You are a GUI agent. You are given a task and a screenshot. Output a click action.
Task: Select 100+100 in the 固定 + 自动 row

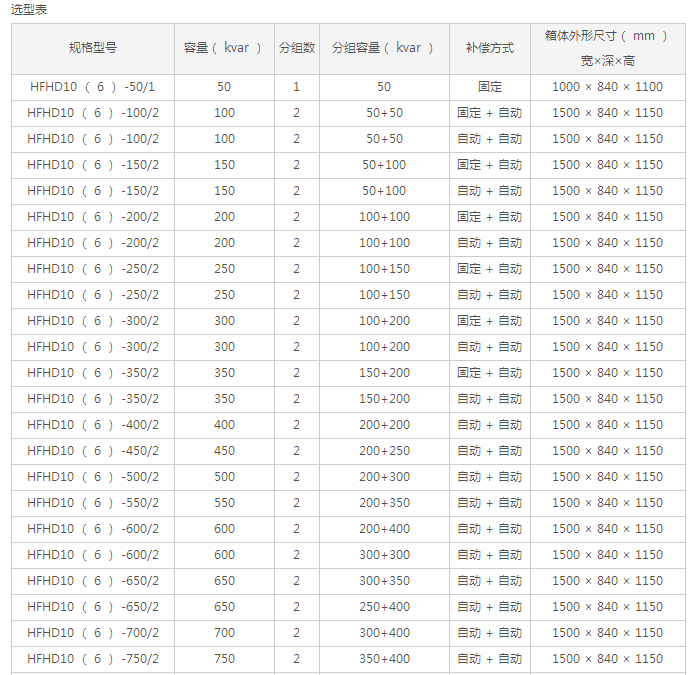384,217
